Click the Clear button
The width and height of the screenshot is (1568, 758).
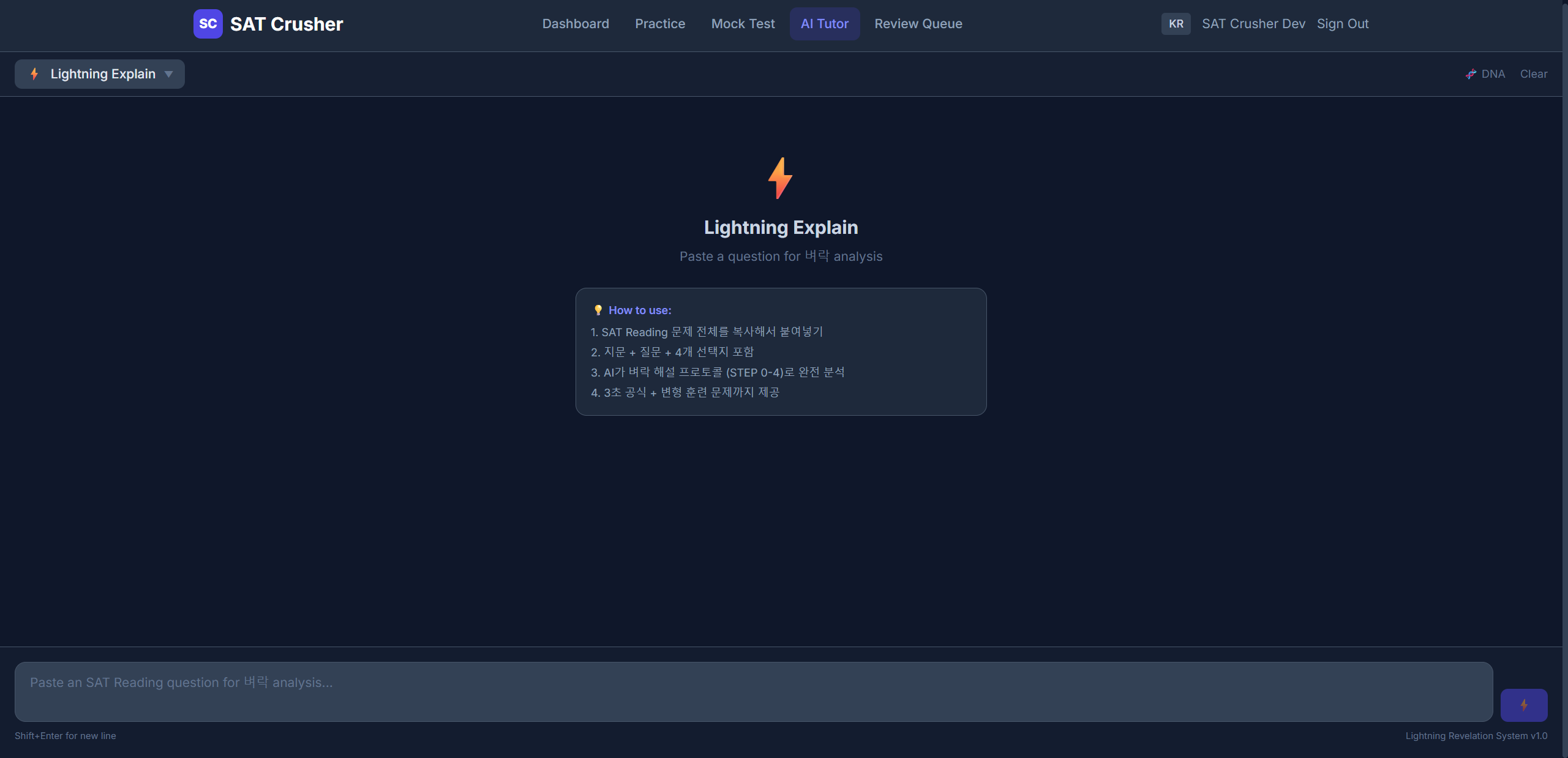tap(1533, 73)
